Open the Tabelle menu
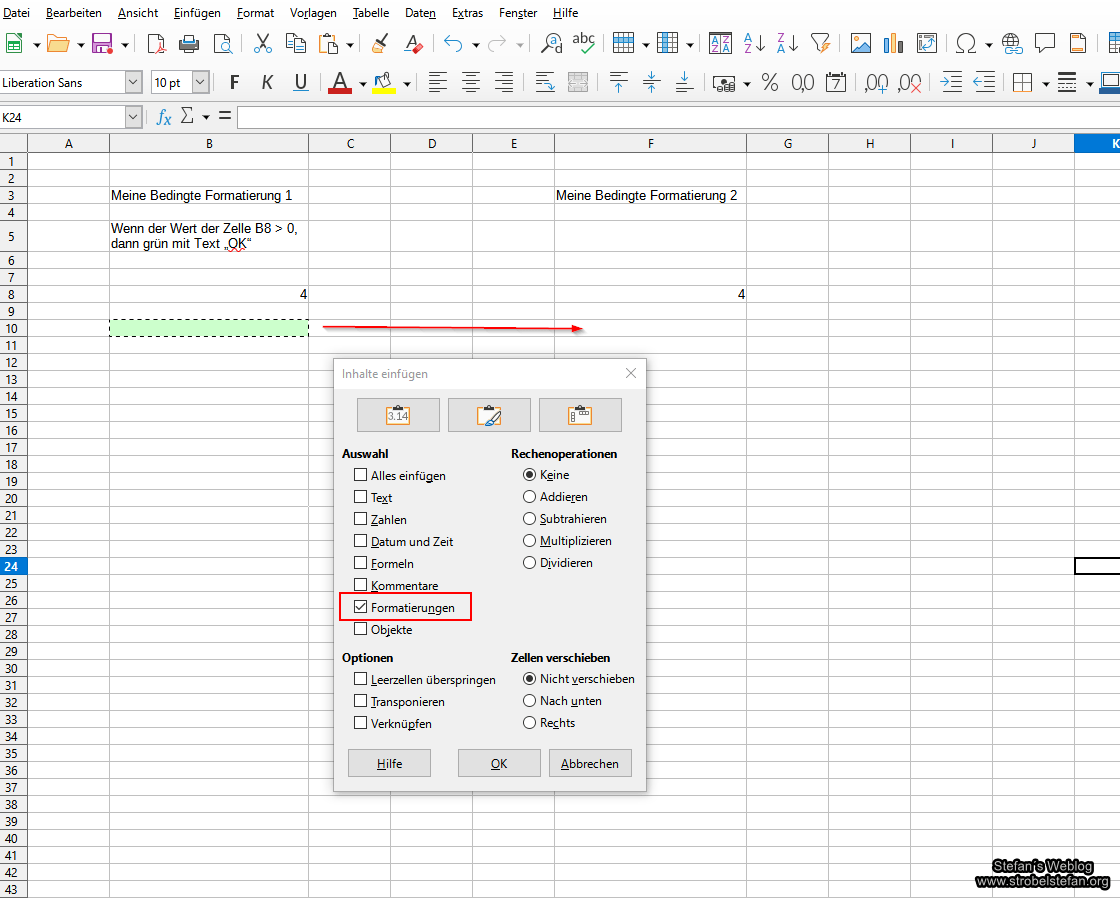 pos(371,13)
